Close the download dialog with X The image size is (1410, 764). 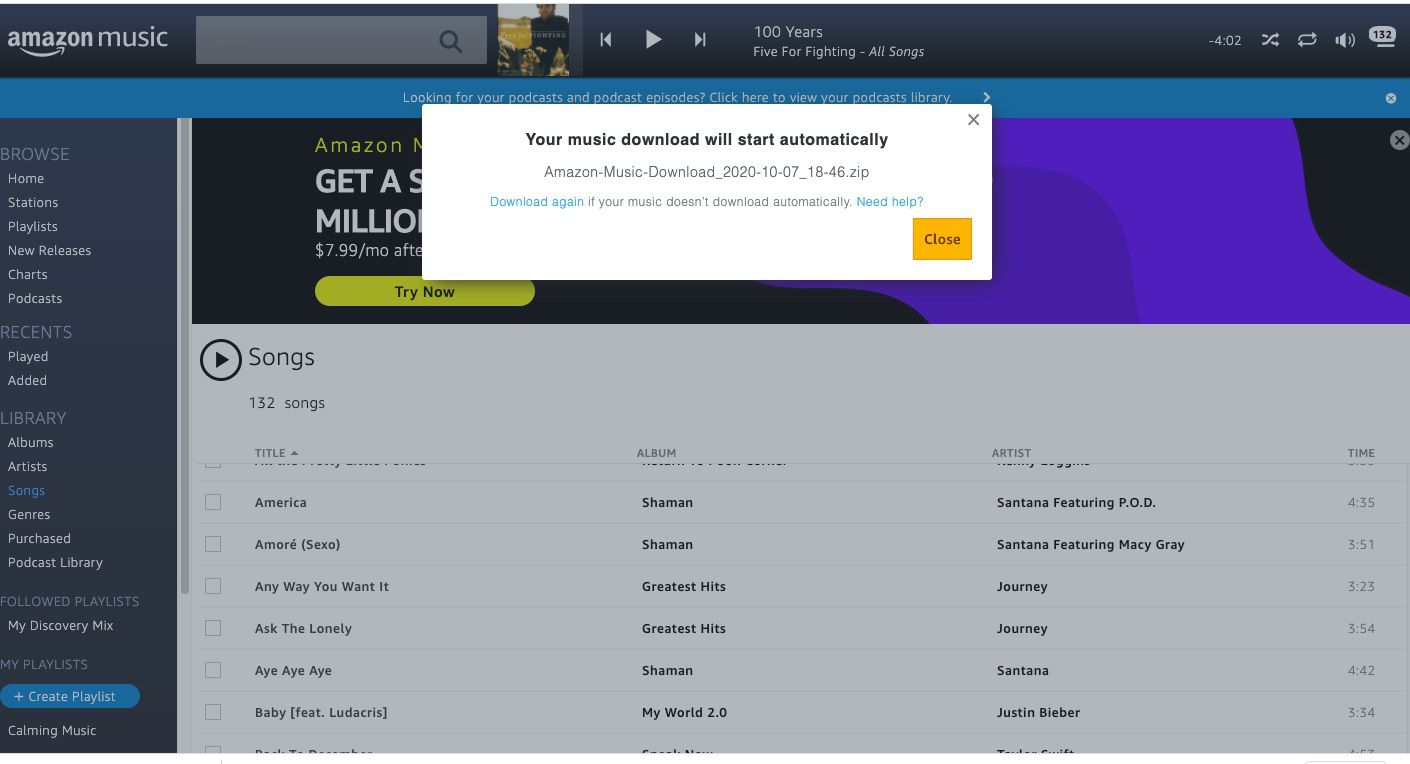click(973, 120)
